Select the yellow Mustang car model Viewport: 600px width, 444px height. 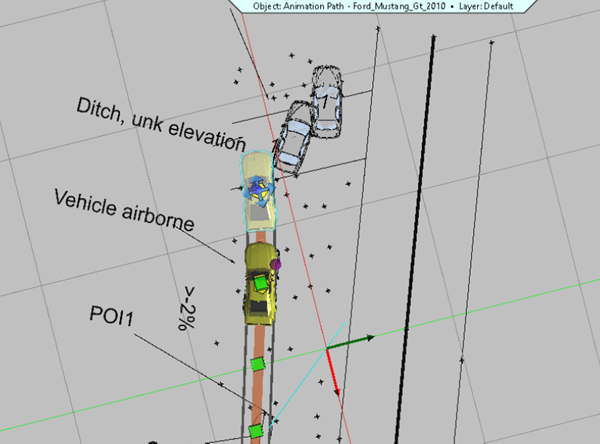(x=261, y=284)
